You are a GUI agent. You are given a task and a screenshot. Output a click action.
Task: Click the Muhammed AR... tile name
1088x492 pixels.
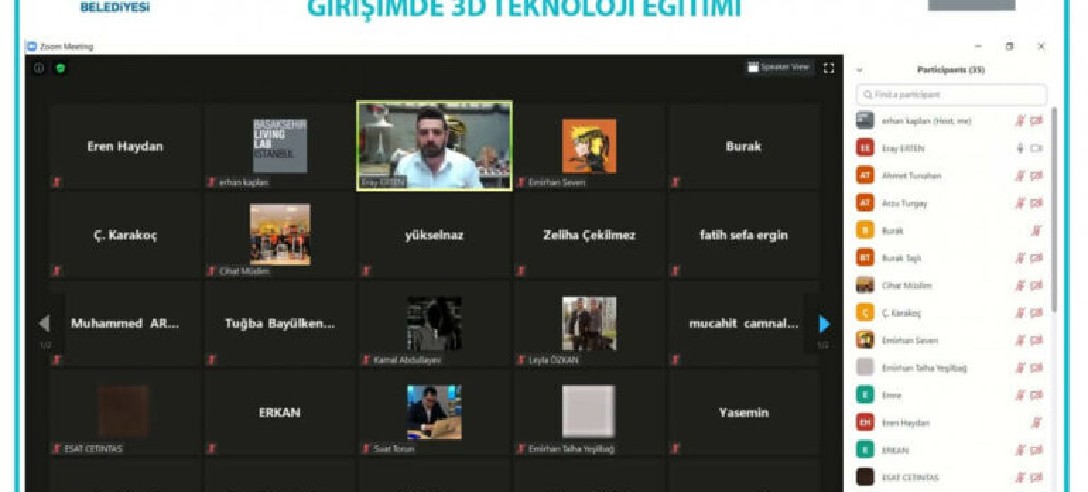click(125, 323)
